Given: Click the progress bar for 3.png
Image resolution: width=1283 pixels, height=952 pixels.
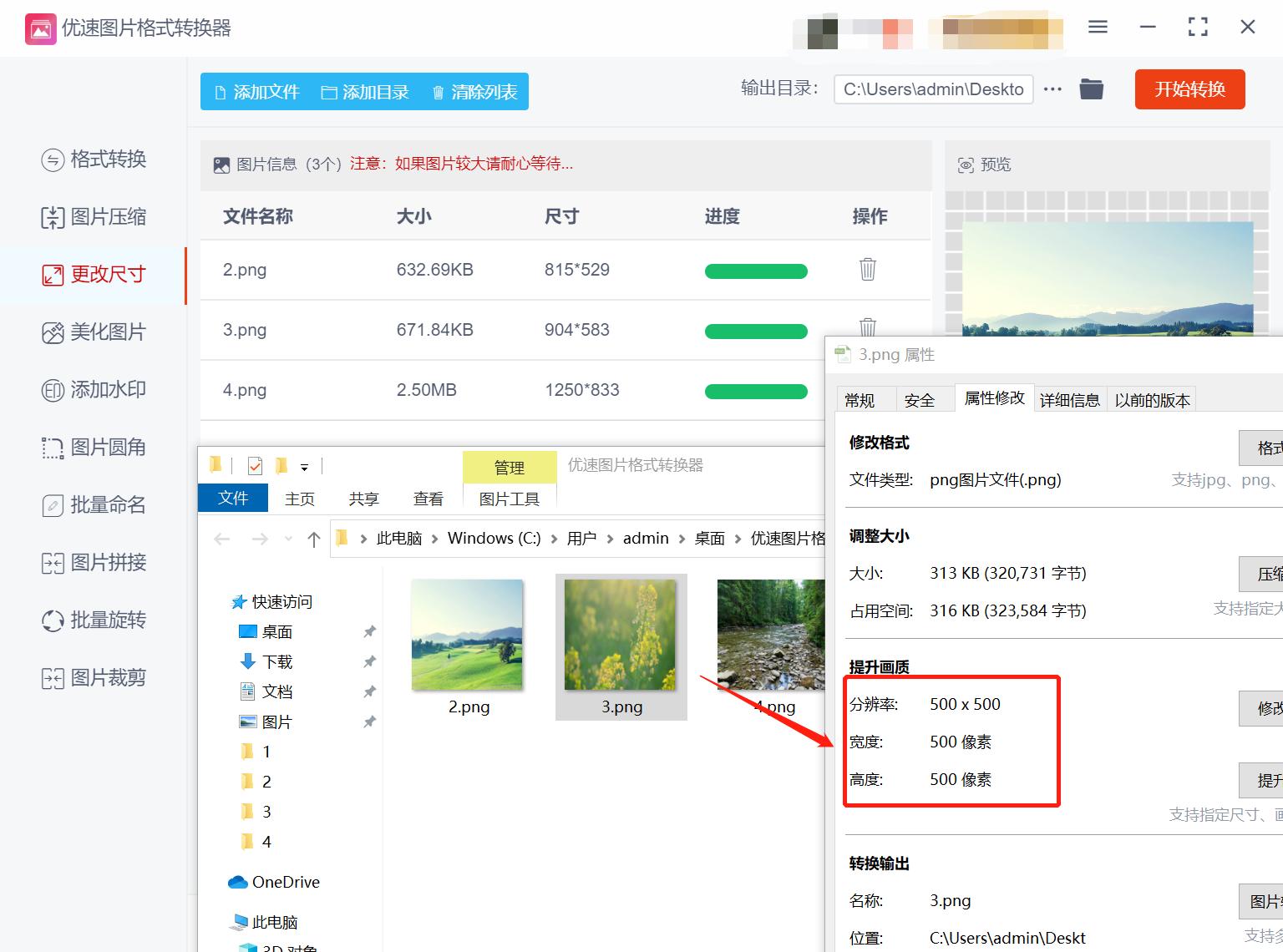Looking at the screenshot, I should pos(756,331).
